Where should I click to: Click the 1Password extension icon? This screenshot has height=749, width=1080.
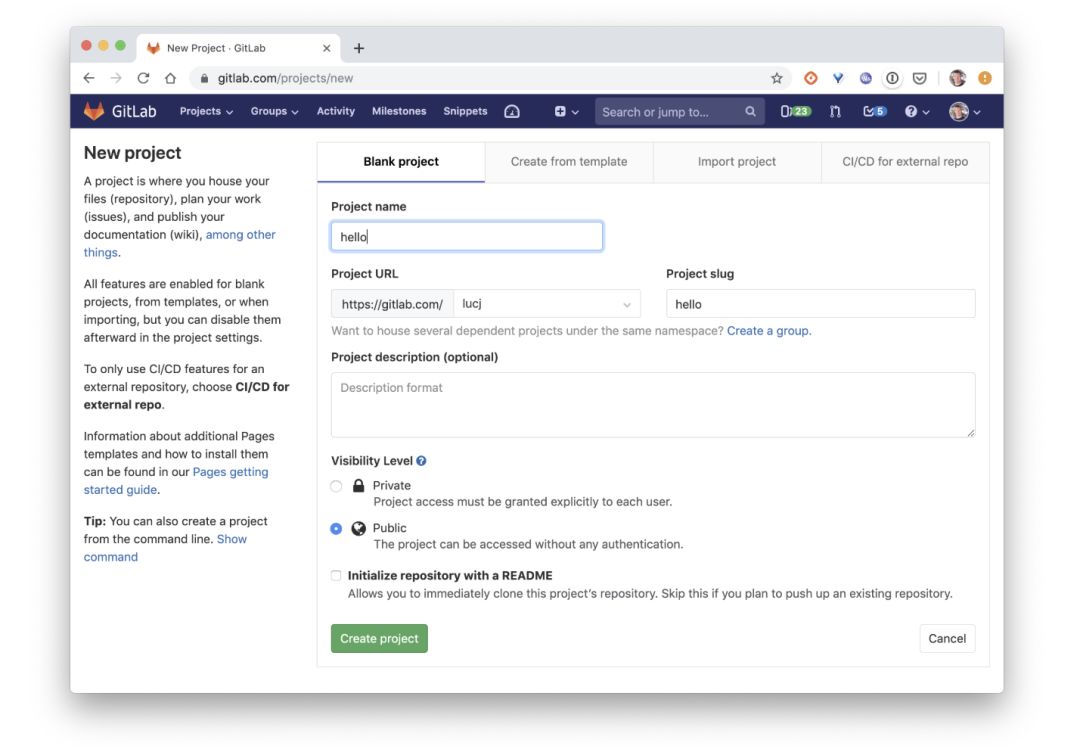[892, 79]
